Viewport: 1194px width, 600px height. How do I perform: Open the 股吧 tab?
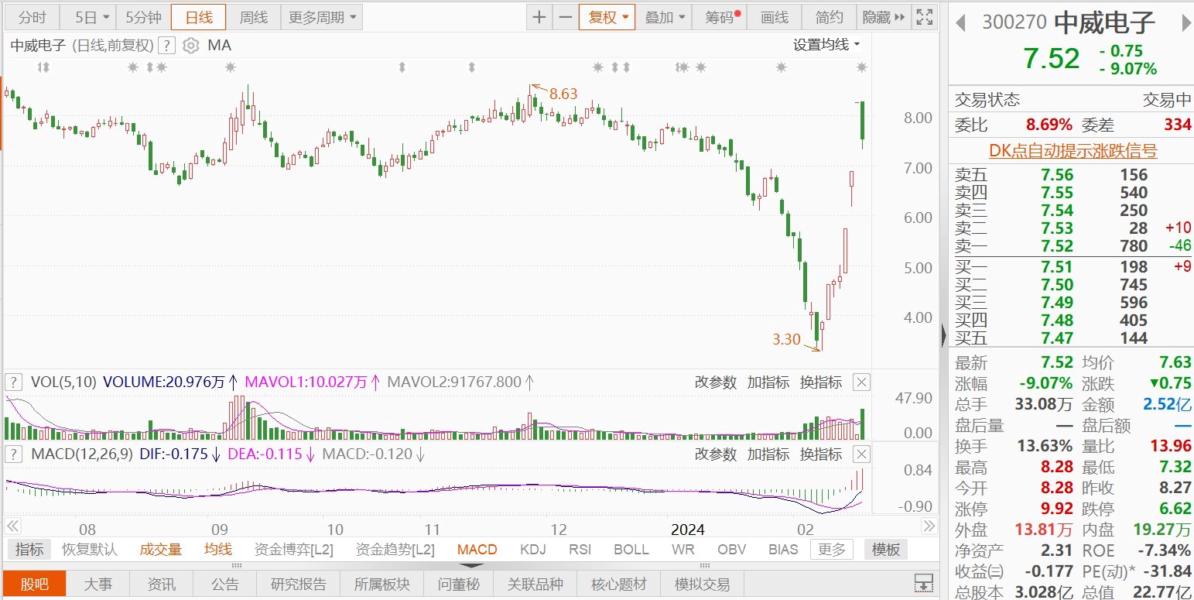(34, 584)
